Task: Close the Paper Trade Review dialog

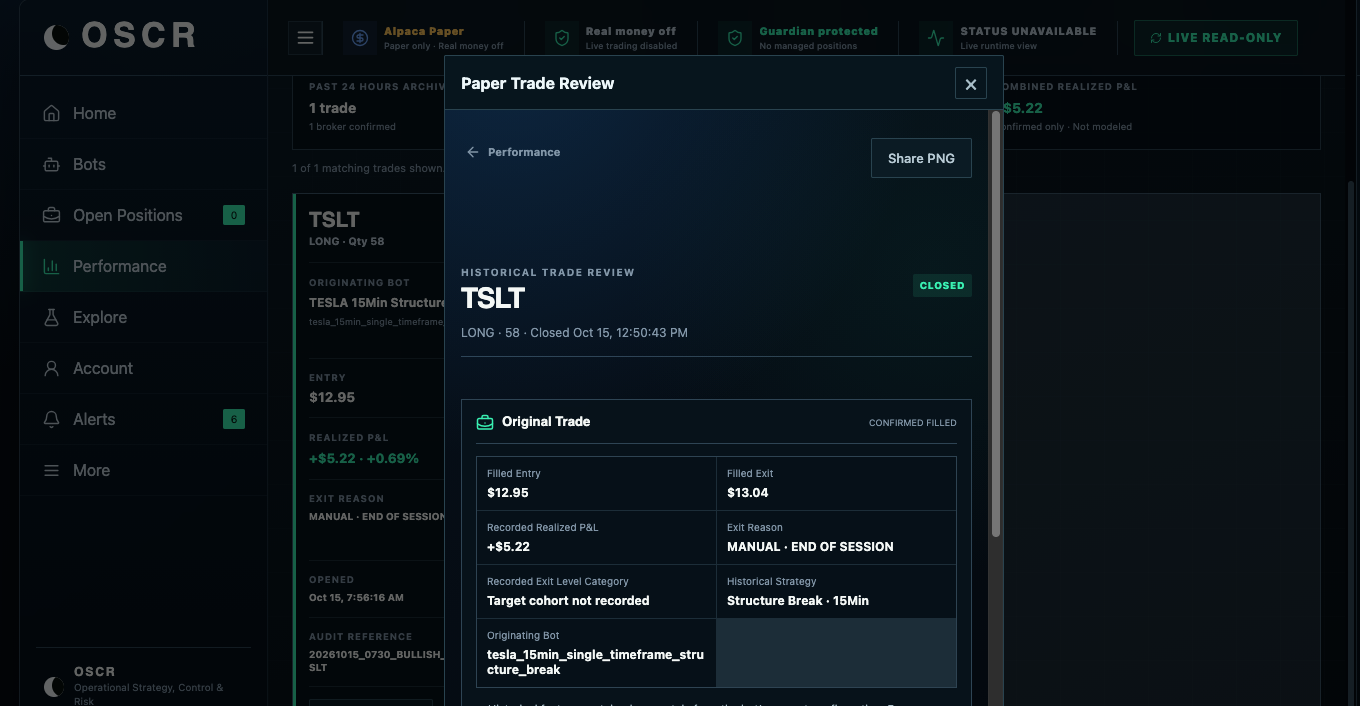Action: [970, 84]
